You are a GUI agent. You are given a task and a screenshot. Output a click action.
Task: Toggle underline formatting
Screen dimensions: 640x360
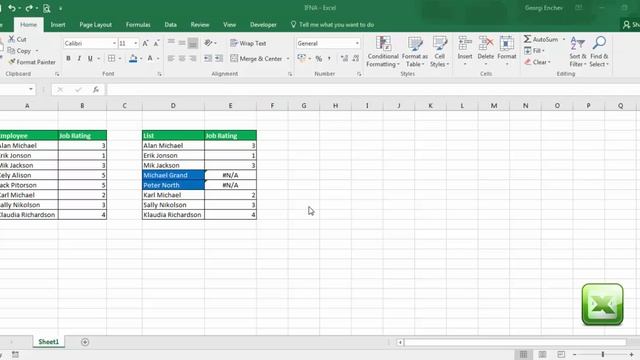[x=90, y=58]
